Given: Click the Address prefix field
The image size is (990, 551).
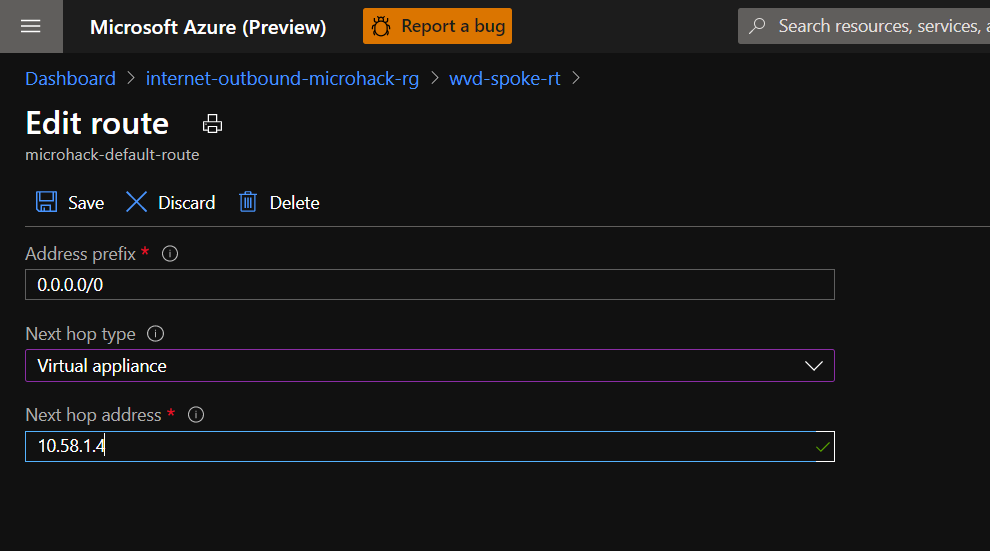Looking at the screenshot, I should click(x=430, y=285).
